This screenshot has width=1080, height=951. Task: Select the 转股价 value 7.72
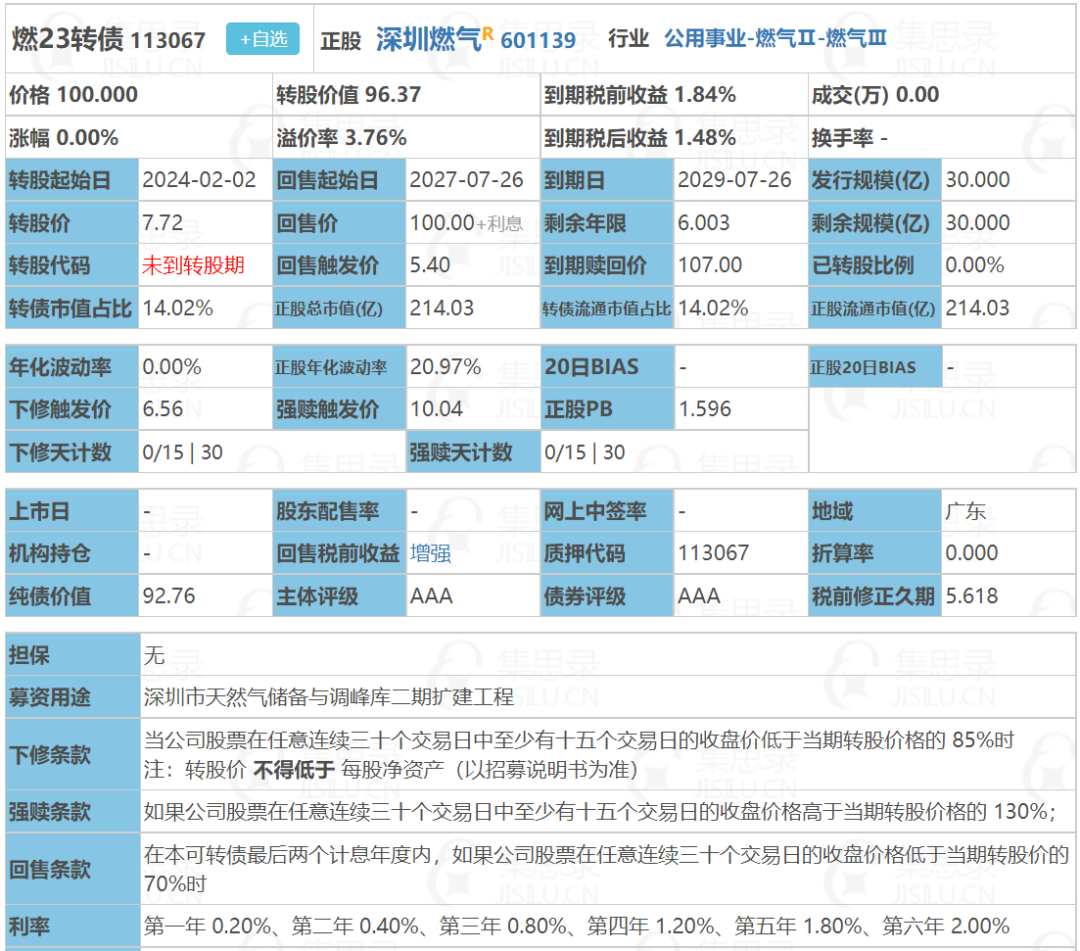pos(163,222)
